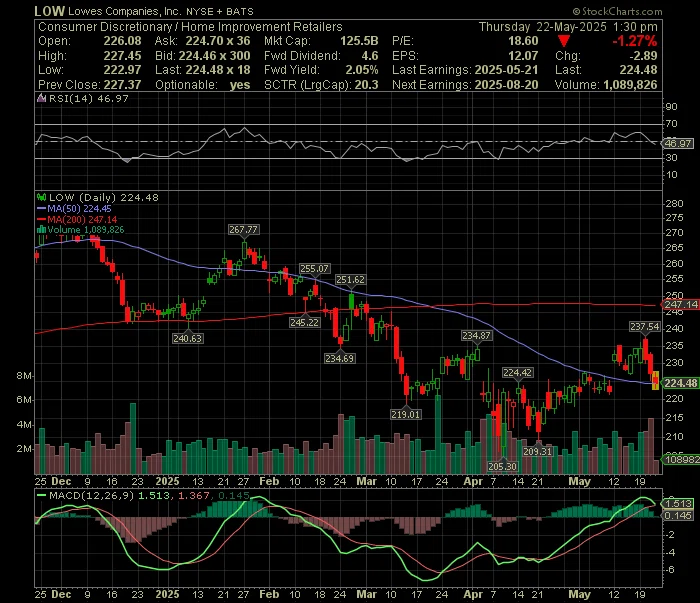This screenshot has height=603, width=700.
Task: Click the High value 227.45
Action: pyautogui.click(x=122, y=56)
